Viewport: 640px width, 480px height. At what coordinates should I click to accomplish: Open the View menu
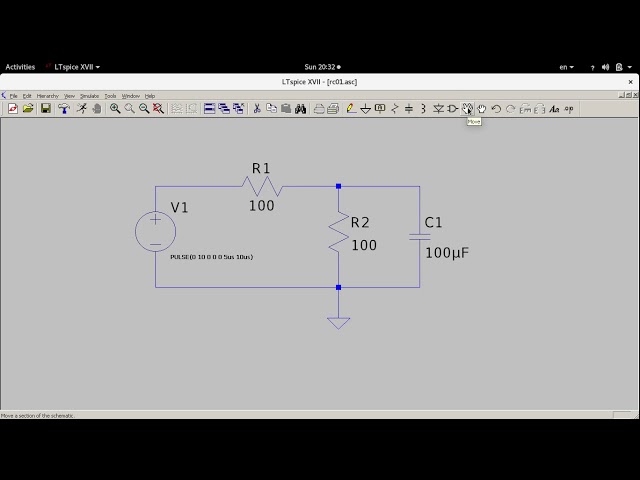click(69, 96)
